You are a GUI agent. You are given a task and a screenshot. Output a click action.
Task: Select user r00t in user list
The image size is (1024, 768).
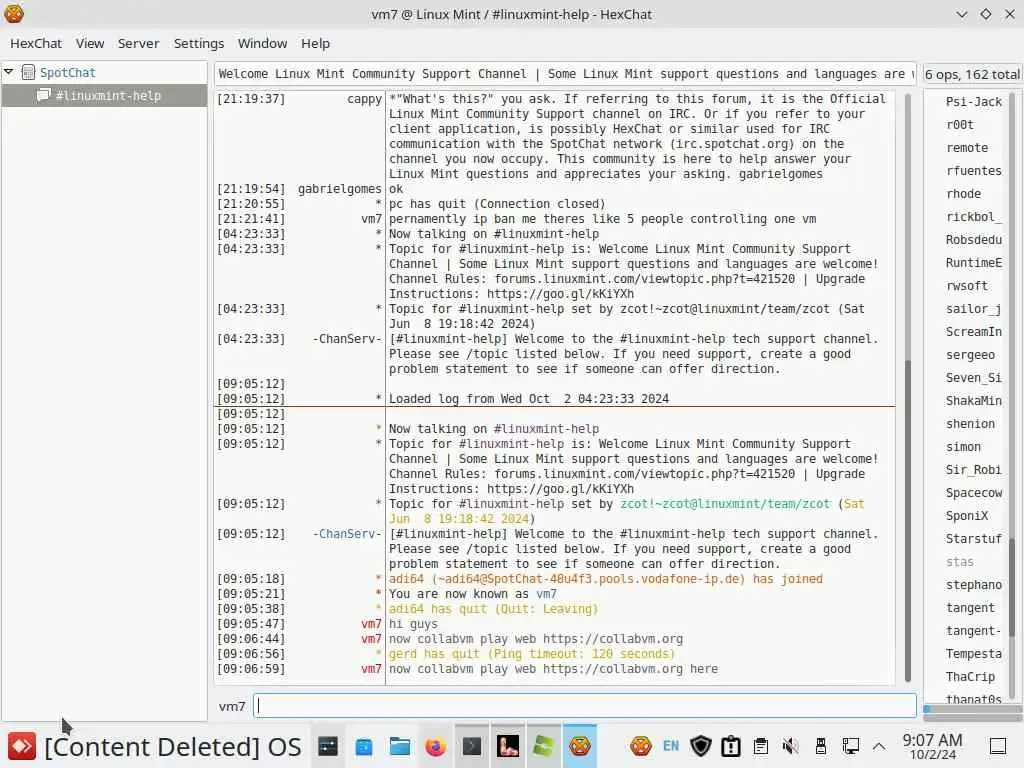click(x=959, y=125)
